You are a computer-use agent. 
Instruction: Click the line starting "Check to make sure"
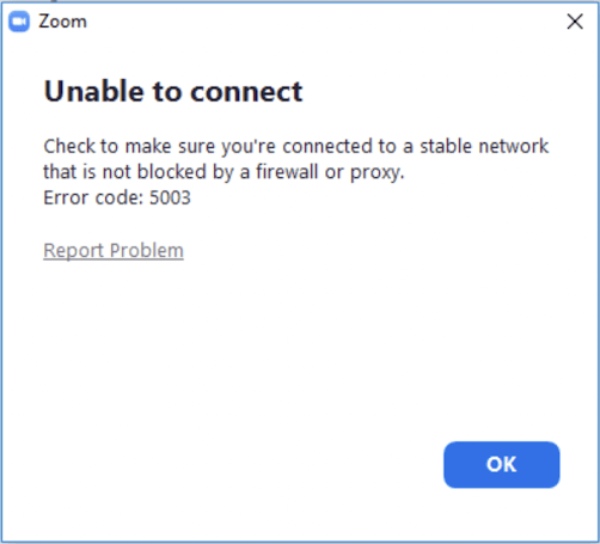click(x=296, y=146)
